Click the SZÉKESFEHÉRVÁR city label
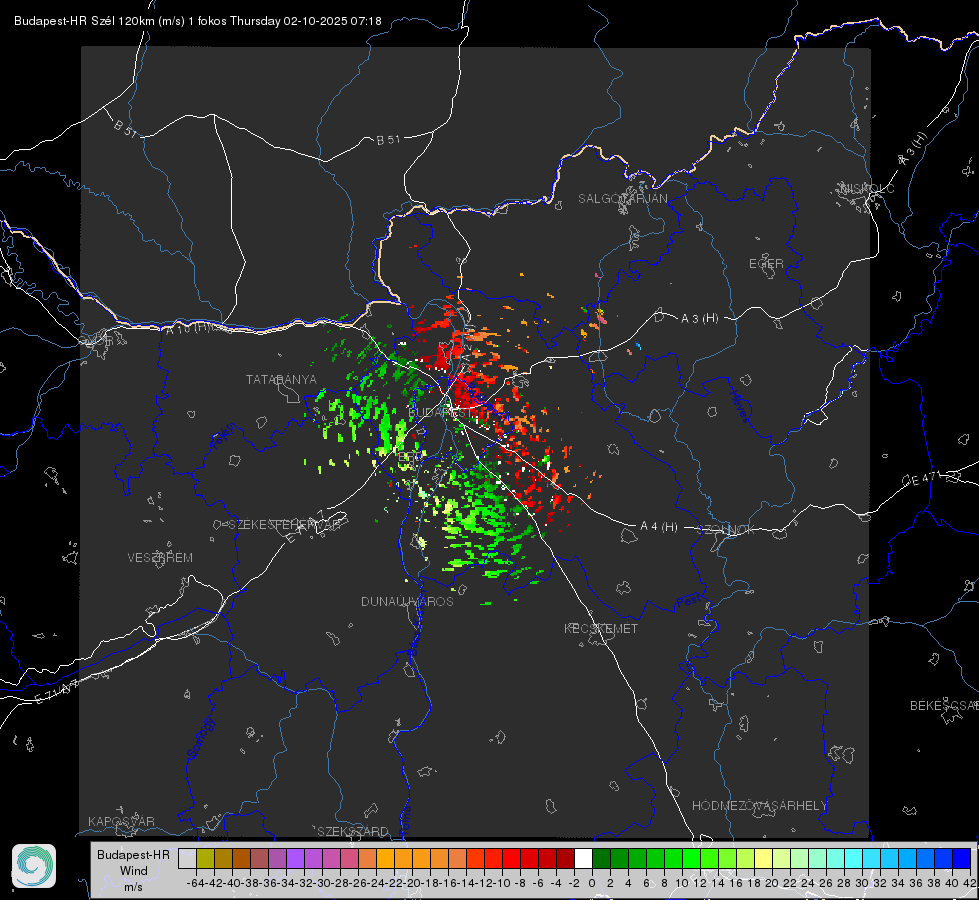This screenshot has width=979, height=900. click(x=284, y=525)
